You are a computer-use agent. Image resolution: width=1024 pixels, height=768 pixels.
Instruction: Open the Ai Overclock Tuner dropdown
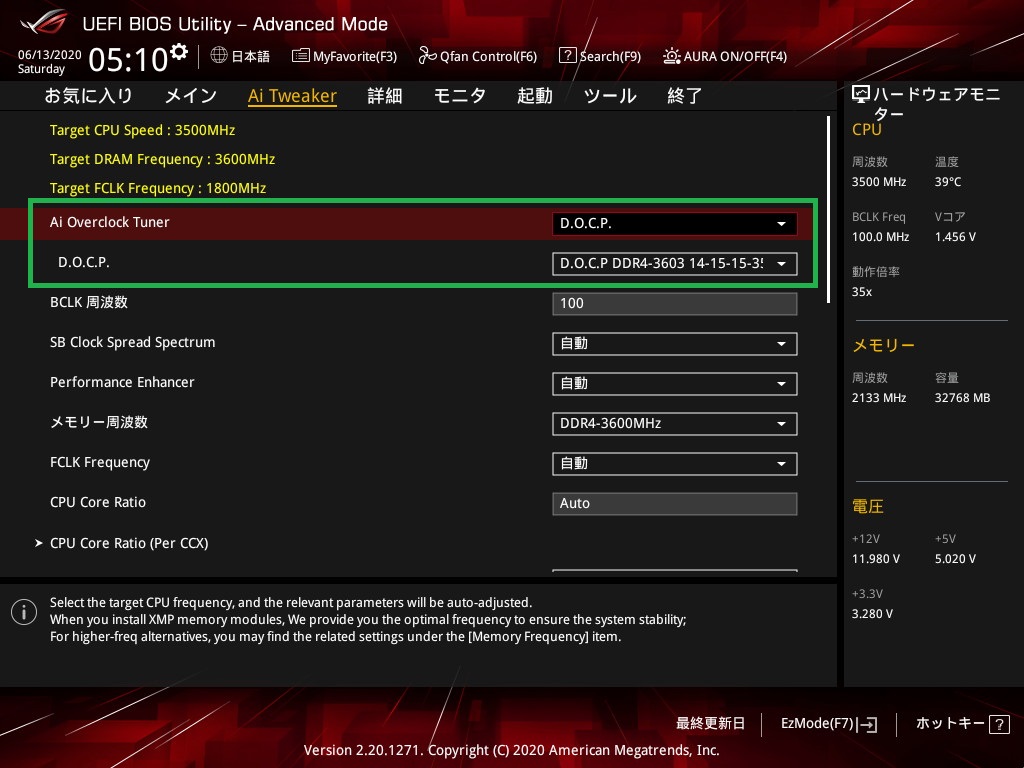pos(674,223)
